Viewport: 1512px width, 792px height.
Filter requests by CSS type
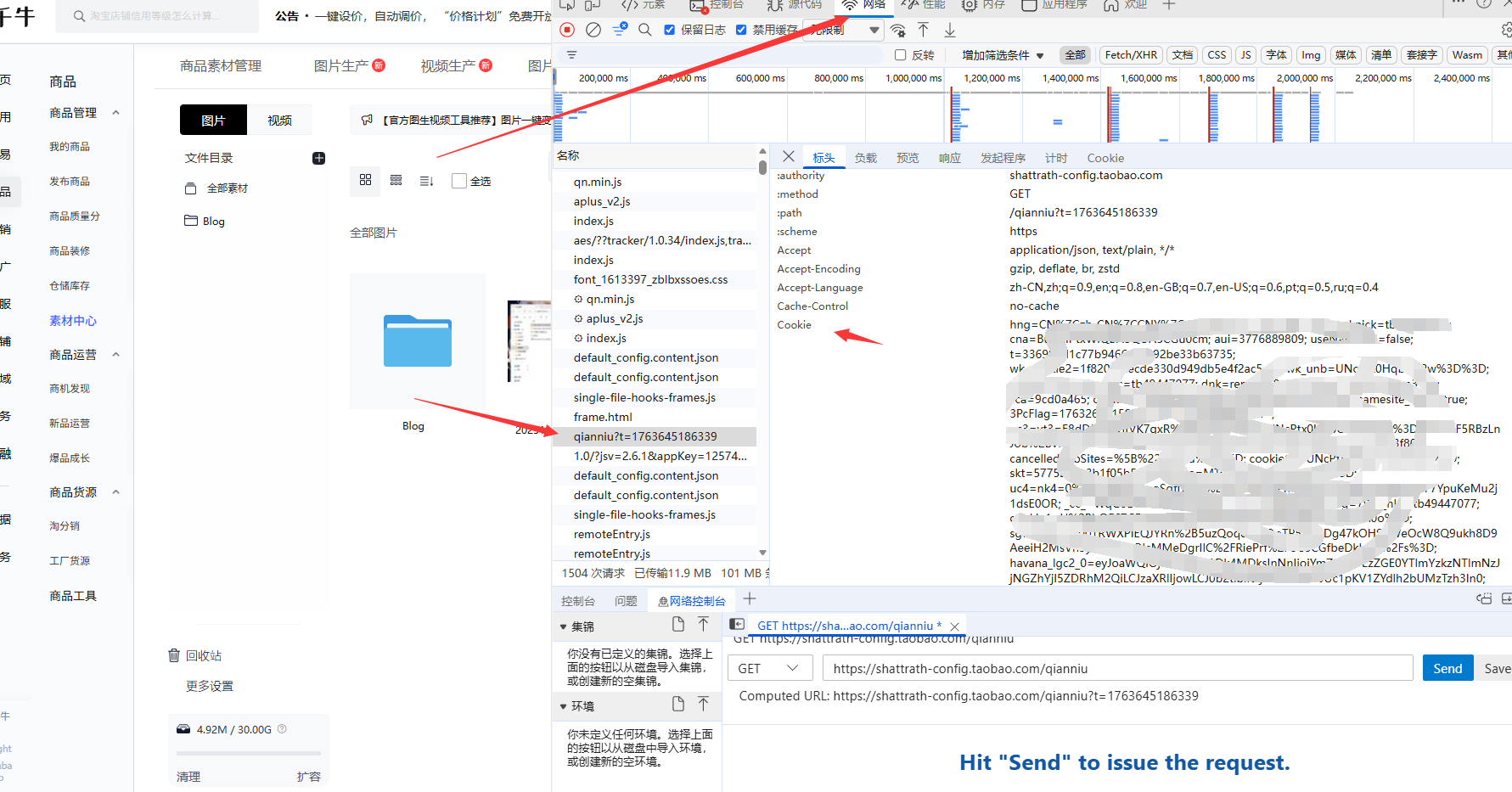(x=1217, y=55)
